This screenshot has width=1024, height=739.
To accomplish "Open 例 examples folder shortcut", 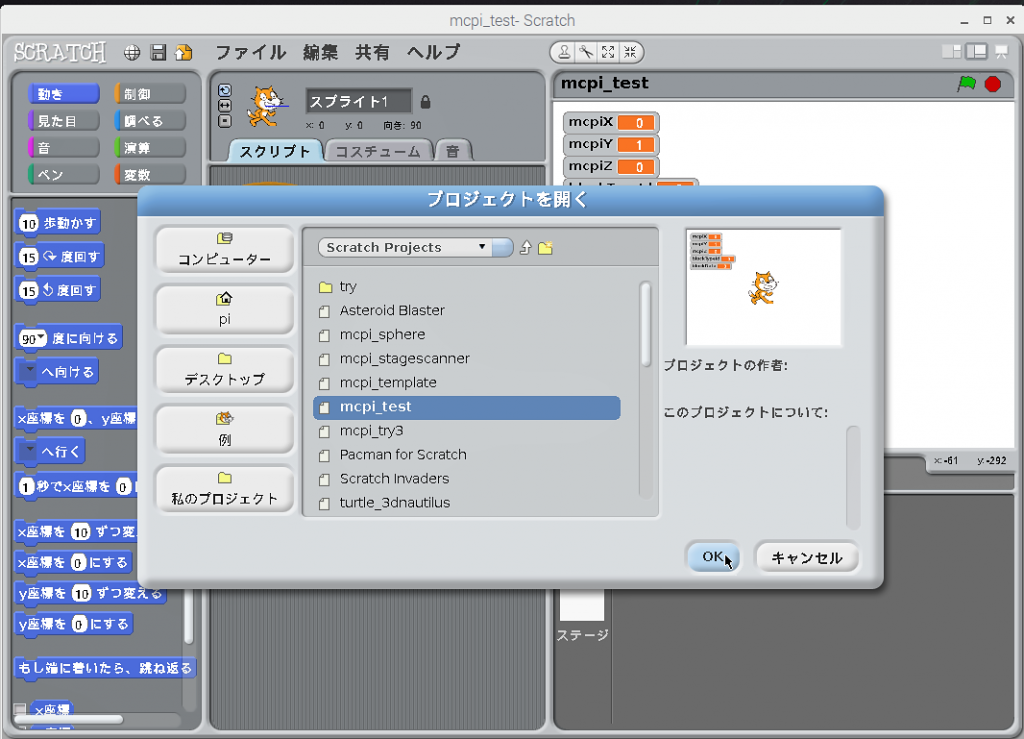I will tap(225, 430).
